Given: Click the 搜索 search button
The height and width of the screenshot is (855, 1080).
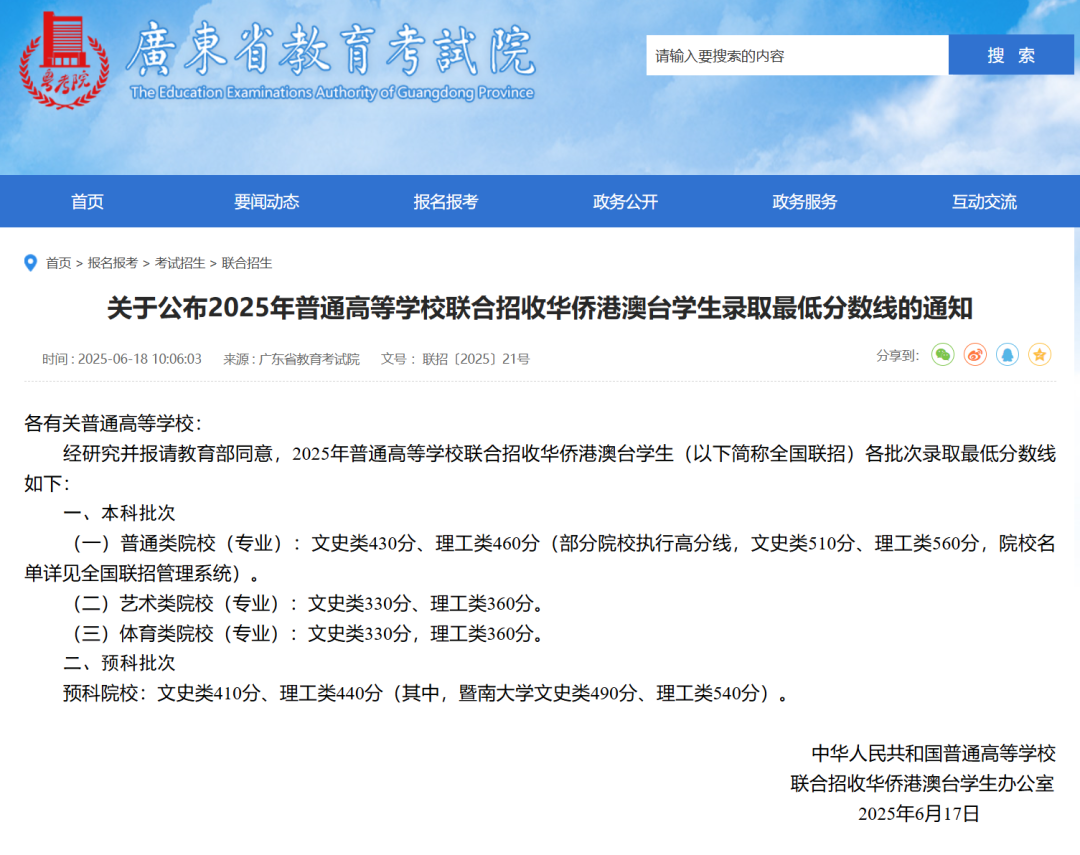Looking at the screenshot, I should (x=1010, y=55).
